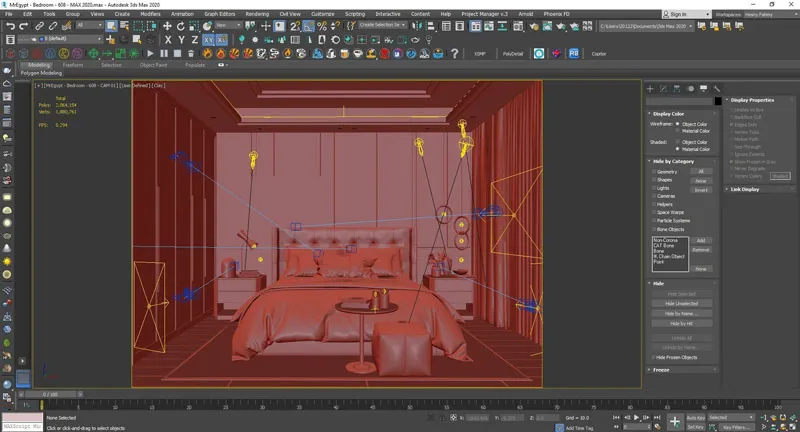The height and width of the screenshot is (432, 800).
Task: Click the Undo arrow icon
Action: 9,26
